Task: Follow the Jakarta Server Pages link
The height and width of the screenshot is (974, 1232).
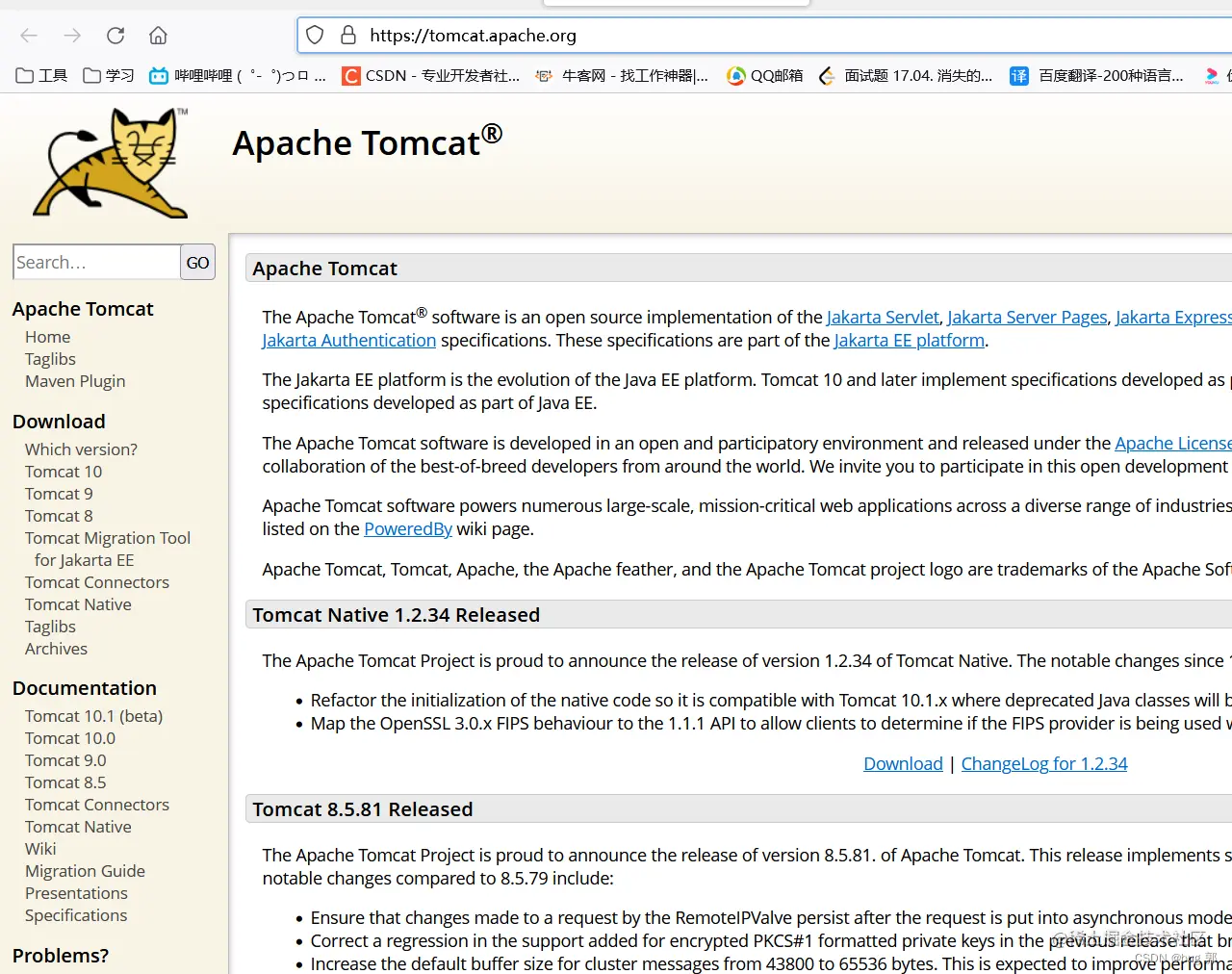Action: [1027, 317]
